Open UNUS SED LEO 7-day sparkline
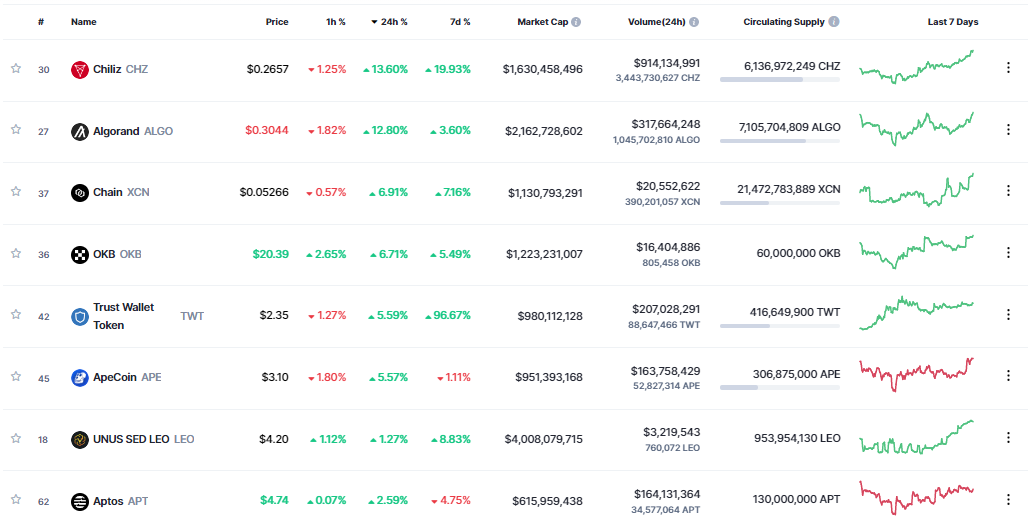The image size is (1028, 520). coord(917,437)
